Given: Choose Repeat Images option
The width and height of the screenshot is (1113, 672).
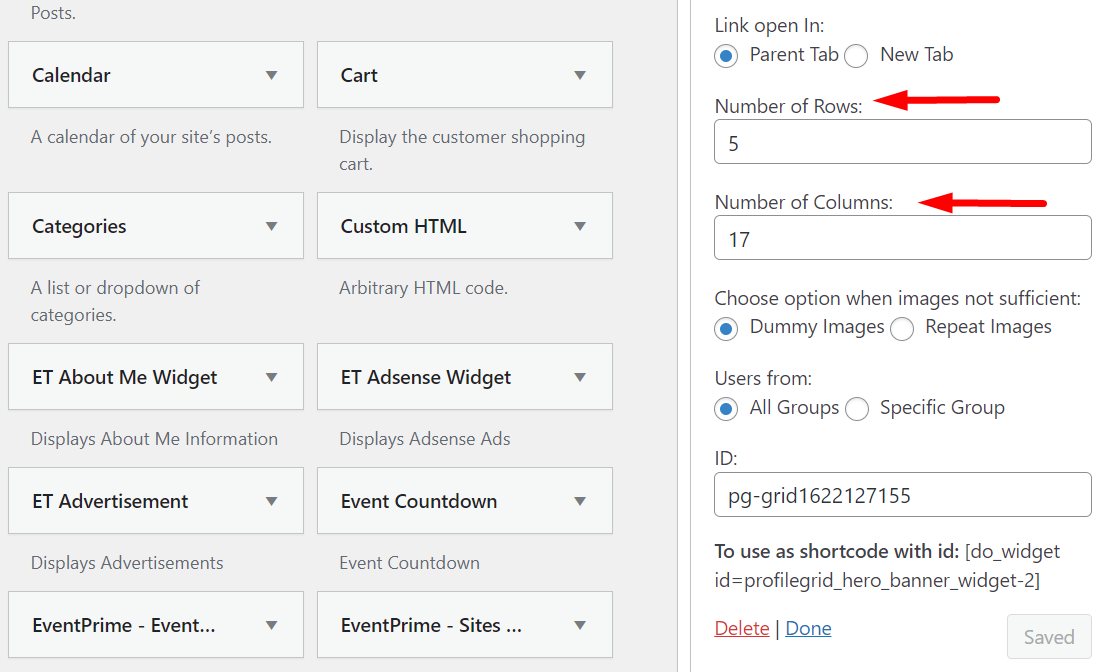Looking at the screenshot, I should 902,328.
